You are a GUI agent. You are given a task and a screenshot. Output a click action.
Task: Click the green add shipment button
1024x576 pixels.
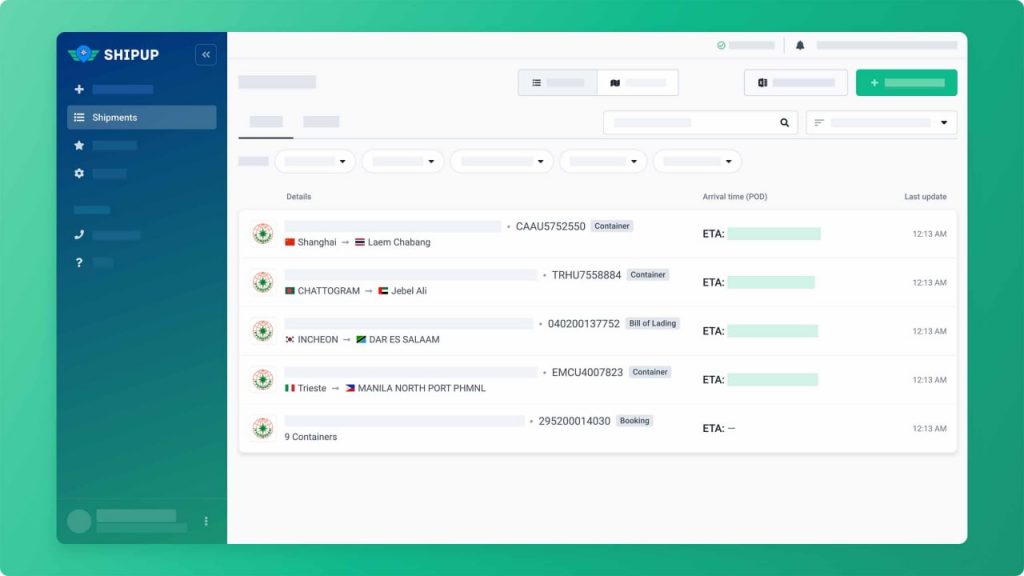coord(906,81)
